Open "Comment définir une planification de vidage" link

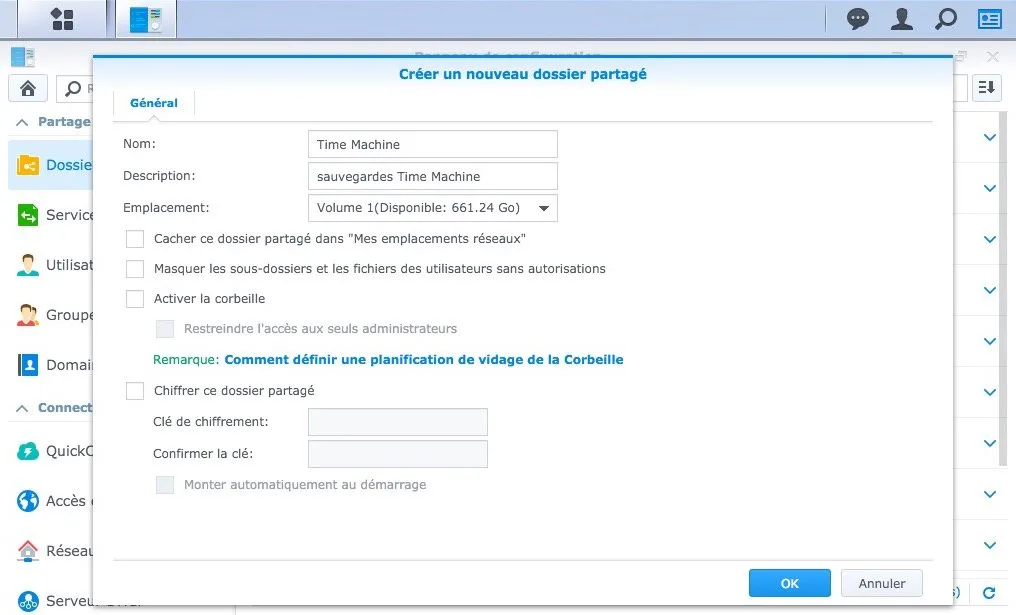424,360
